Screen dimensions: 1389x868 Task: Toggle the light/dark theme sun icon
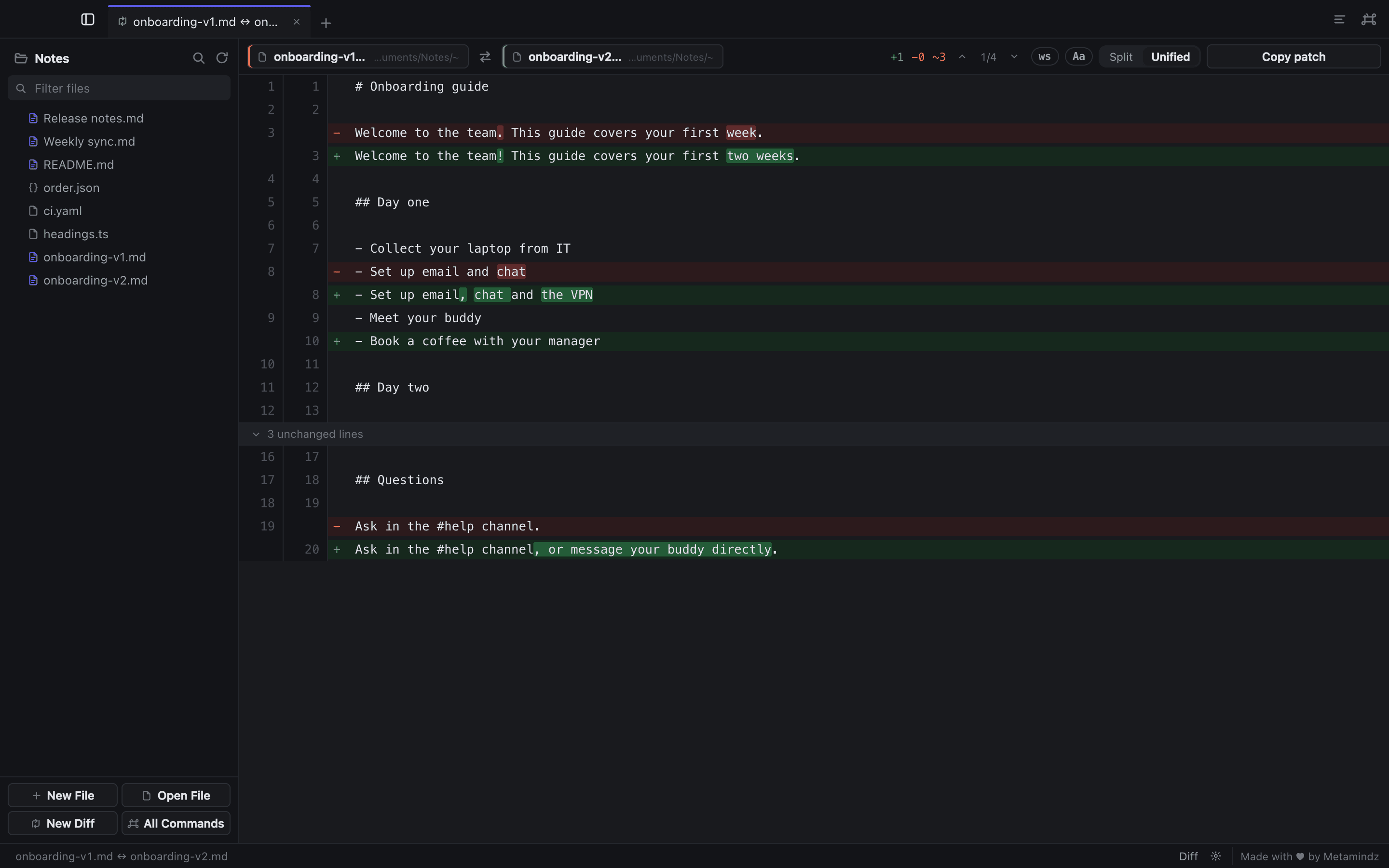coord(1216,856)
